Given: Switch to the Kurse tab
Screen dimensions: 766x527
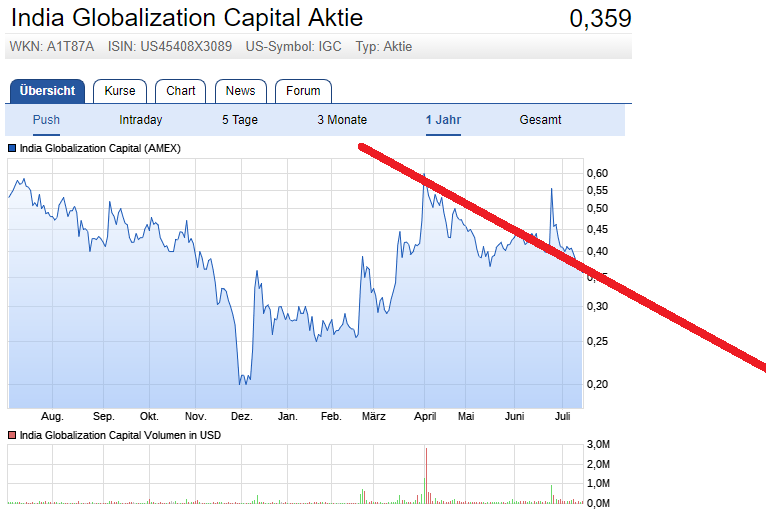Looking at the screenshot, I should [120, 91].
